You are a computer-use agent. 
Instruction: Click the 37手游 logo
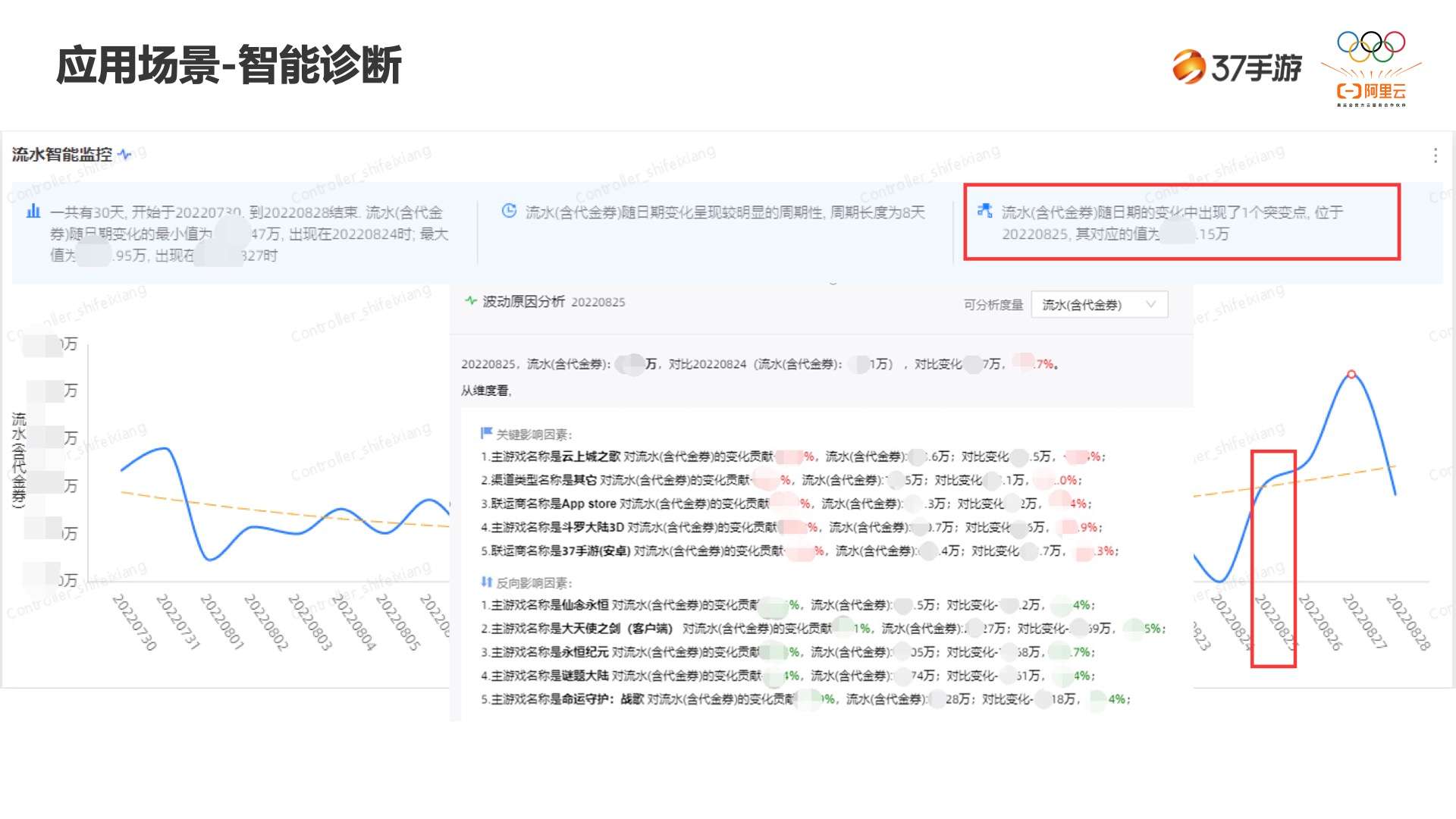pyautogui.click(x=1237, y=67)
